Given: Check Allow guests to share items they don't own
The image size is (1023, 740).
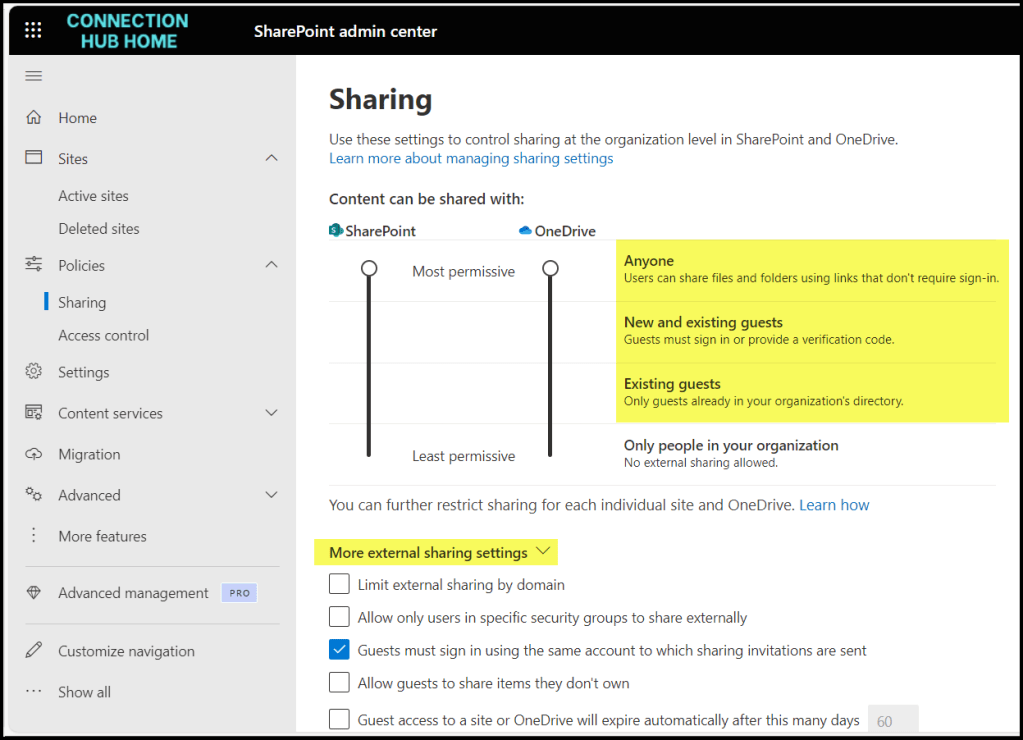Looking at the screenshot, I should (340, 683).
